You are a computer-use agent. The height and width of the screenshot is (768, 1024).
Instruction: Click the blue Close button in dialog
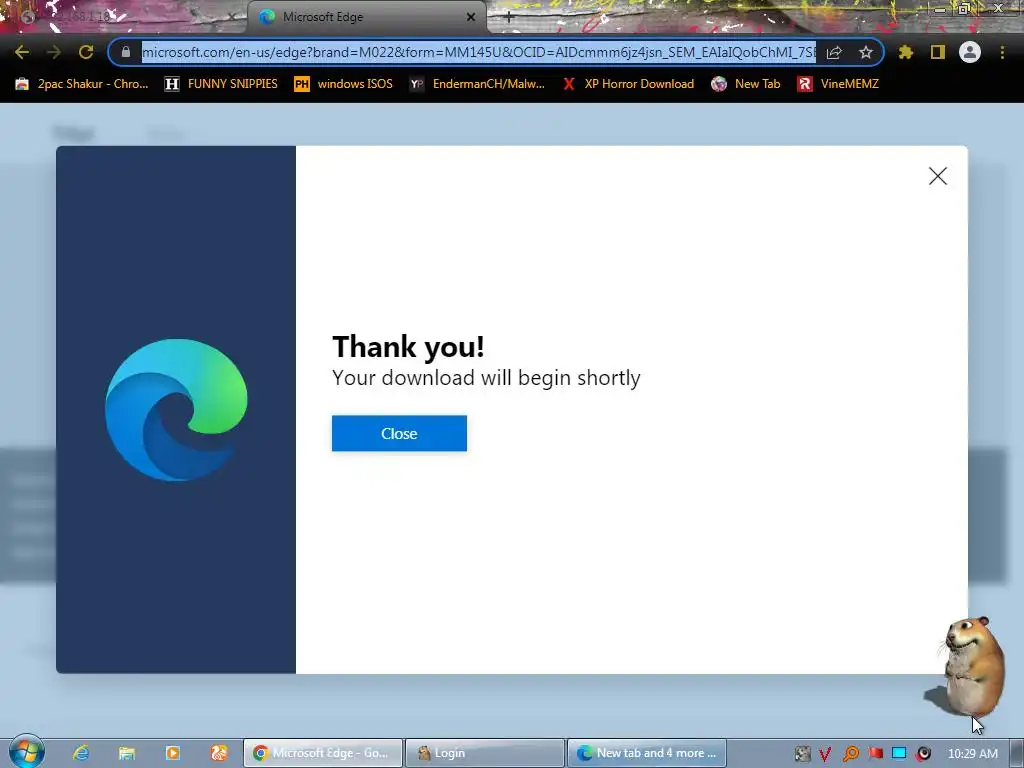click(399, 433)
